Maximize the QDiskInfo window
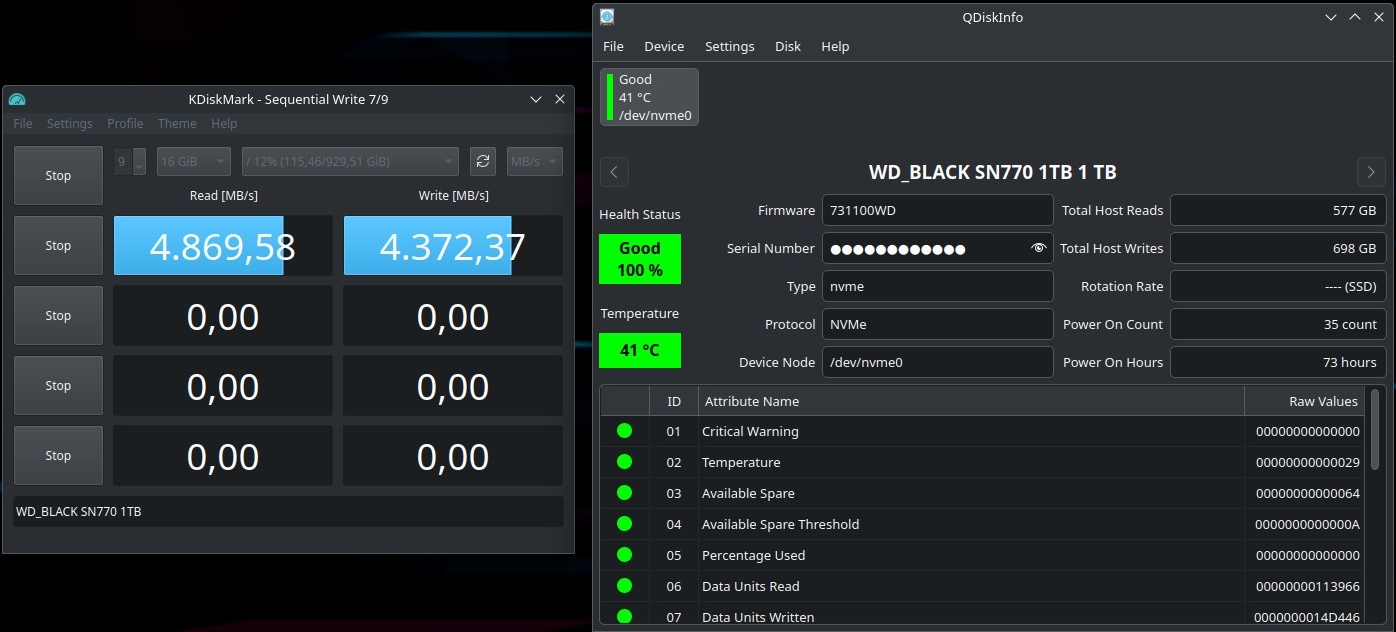Image resolution: width=1396 pixels, height=632 pixels. (1355, 17)
